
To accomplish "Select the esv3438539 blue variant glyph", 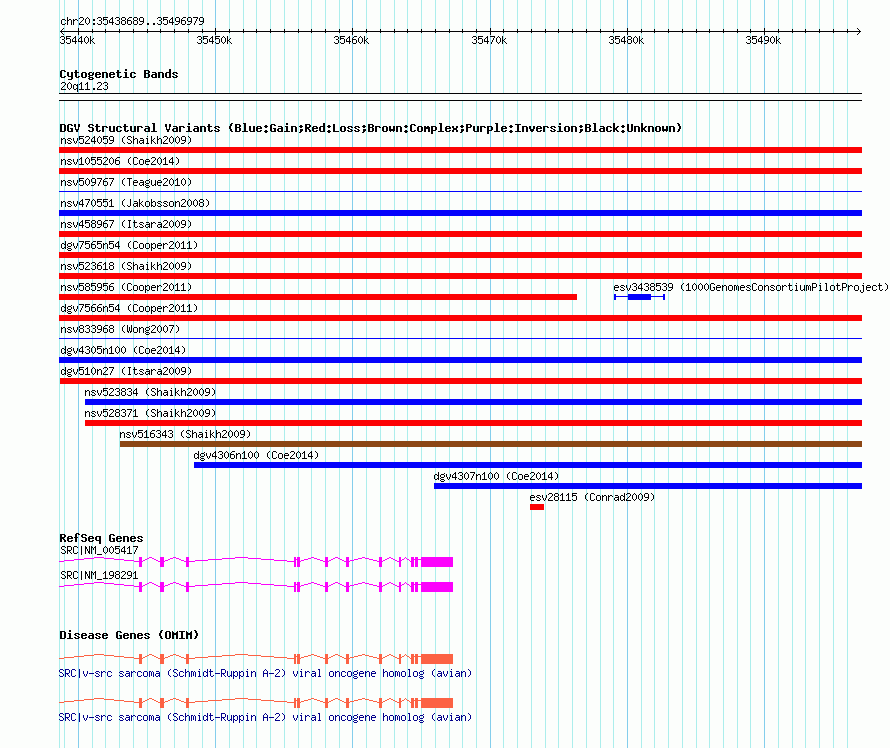I will pyautogui.click(x=639, y=297).
